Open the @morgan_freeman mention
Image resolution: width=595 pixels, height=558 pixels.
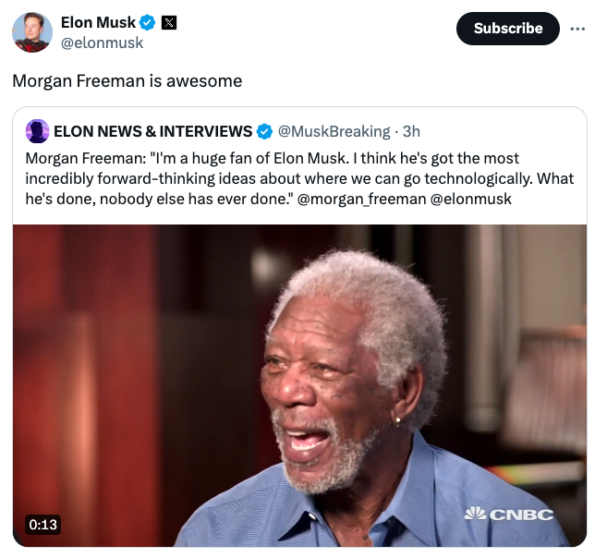click(x=362, y=199)
